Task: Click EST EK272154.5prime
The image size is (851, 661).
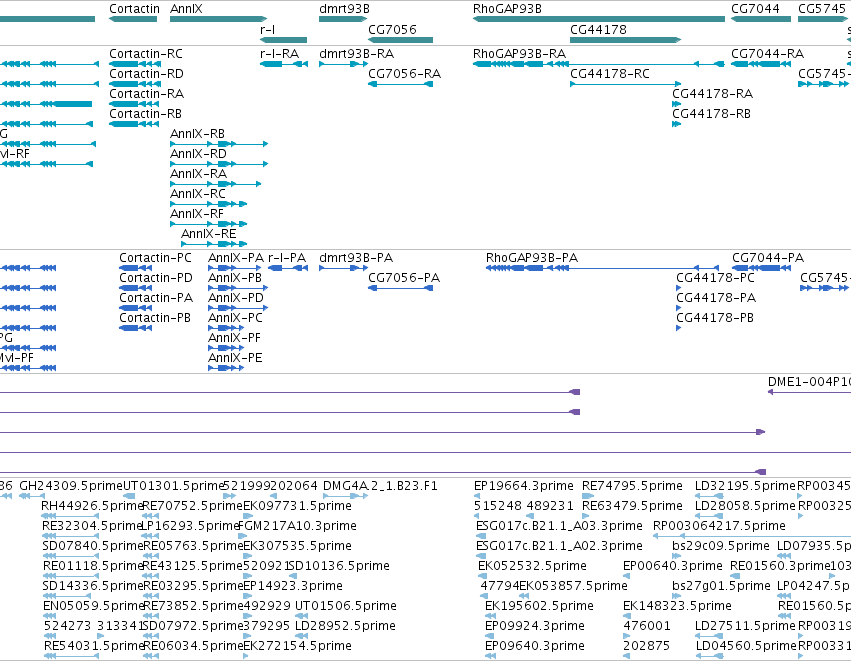Action: click(247, 657)
